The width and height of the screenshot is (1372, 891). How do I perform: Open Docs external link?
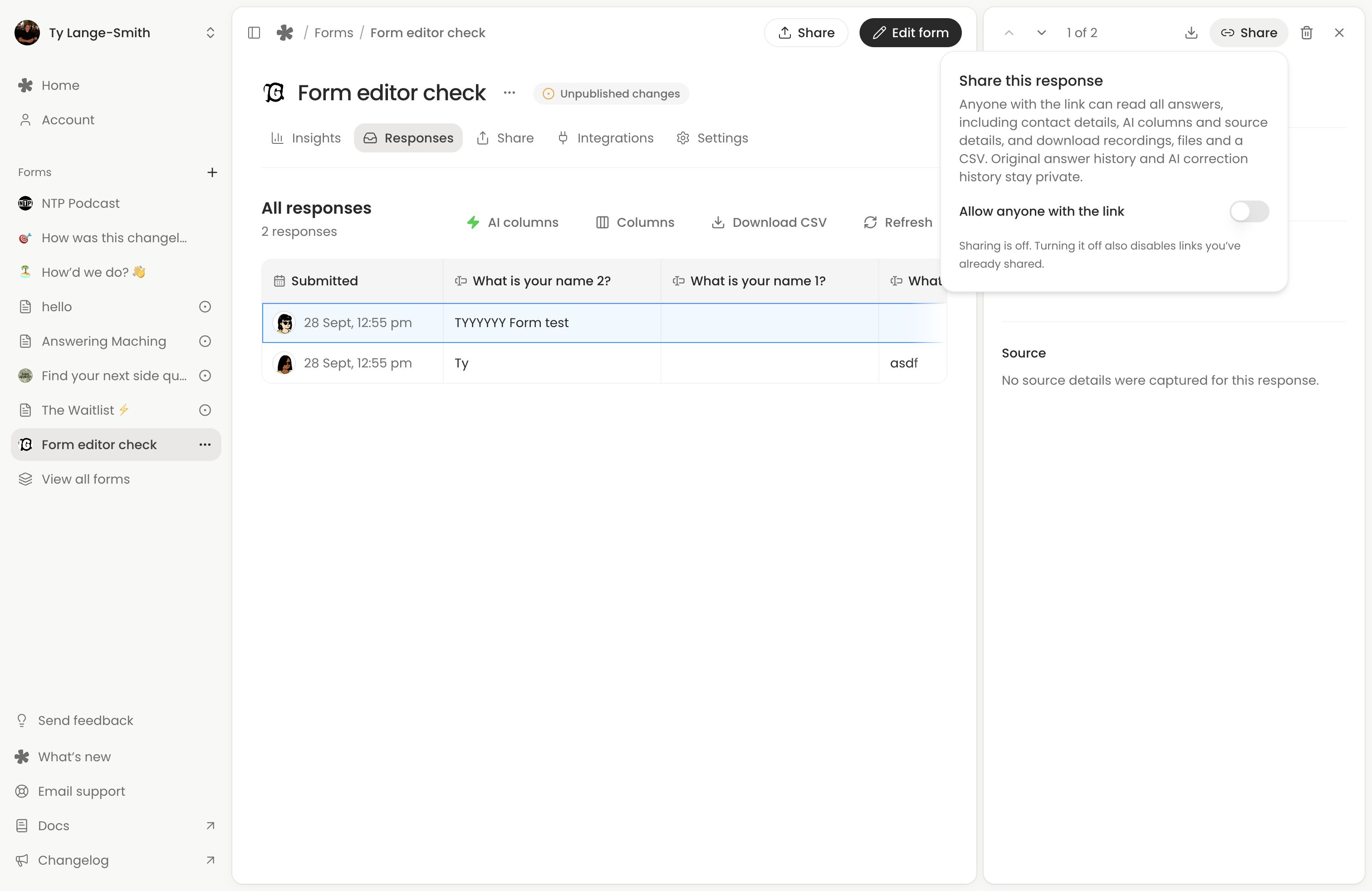pos(115,826)
